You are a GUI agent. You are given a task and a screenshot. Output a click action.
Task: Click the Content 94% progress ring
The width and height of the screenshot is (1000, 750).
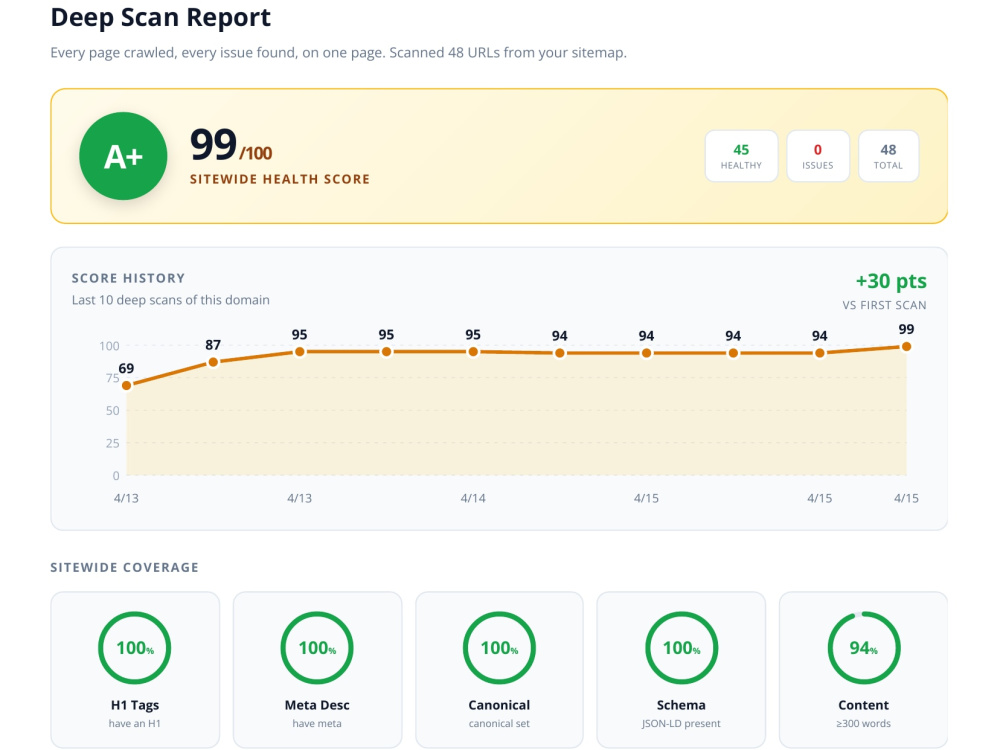click(864, 648)
